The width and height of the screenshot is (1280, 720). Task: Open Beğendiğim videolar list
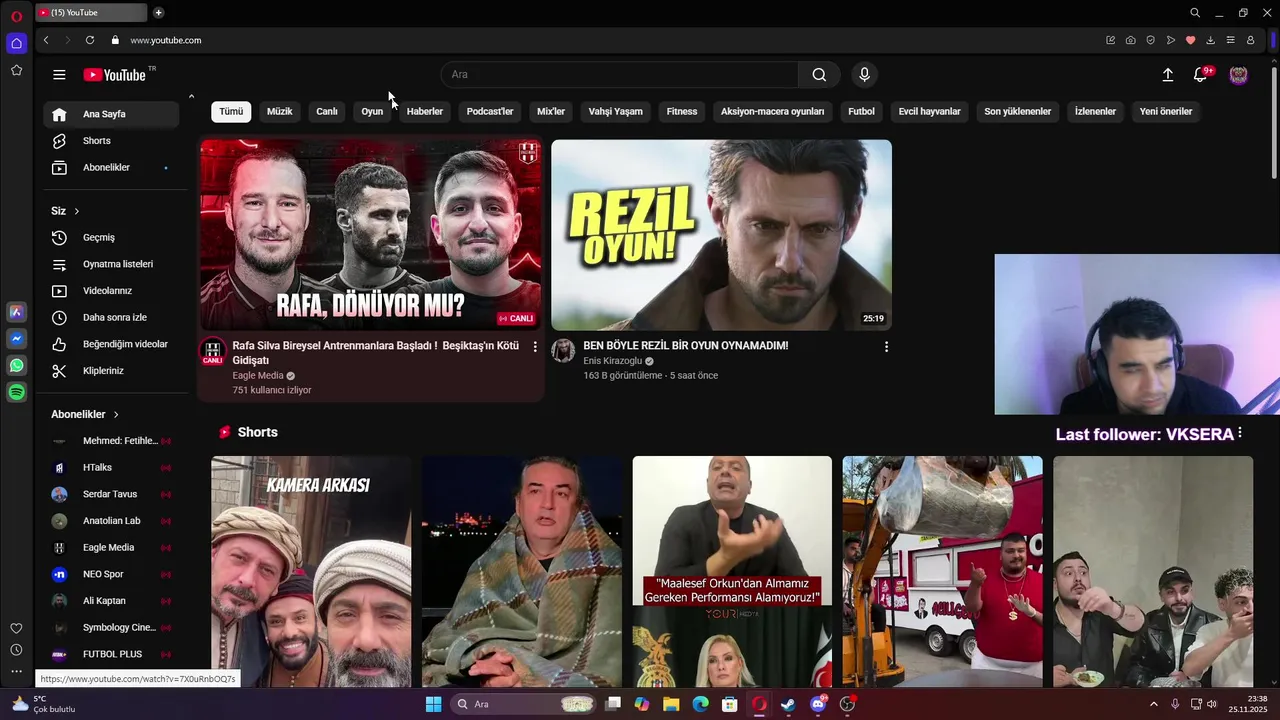click(111, 344)
